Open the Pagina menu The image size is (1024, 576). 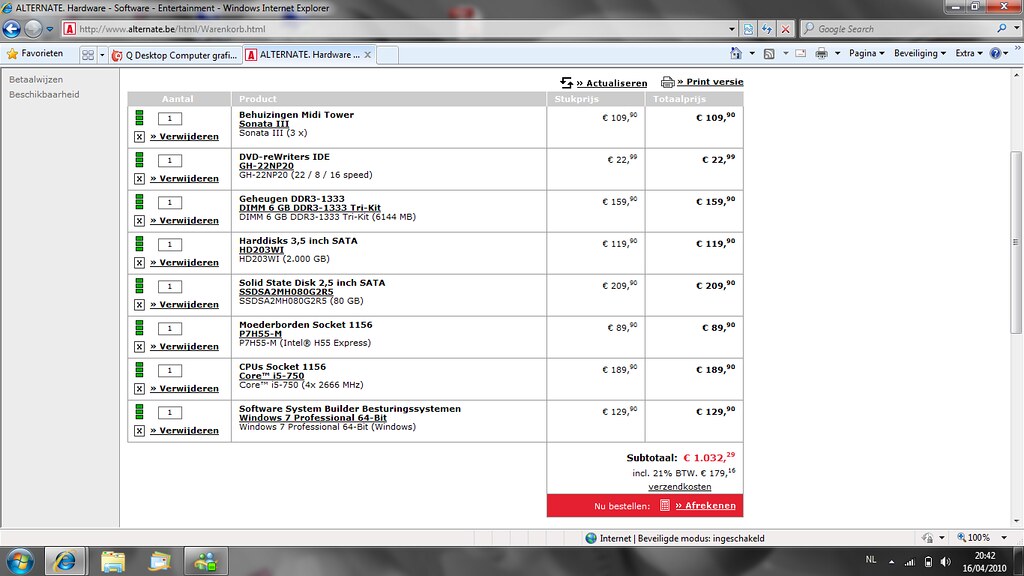[867, 54]
